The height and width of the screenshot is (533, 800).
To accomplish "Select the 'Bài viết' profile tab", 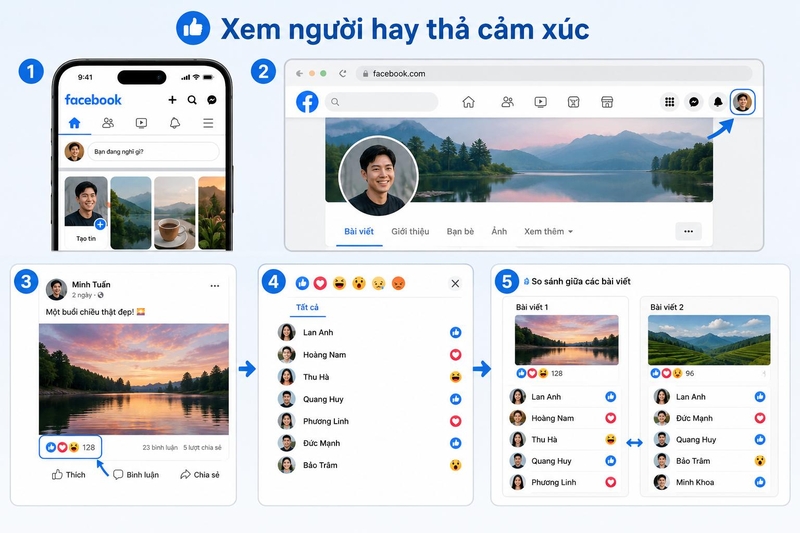I will [359, 232].
